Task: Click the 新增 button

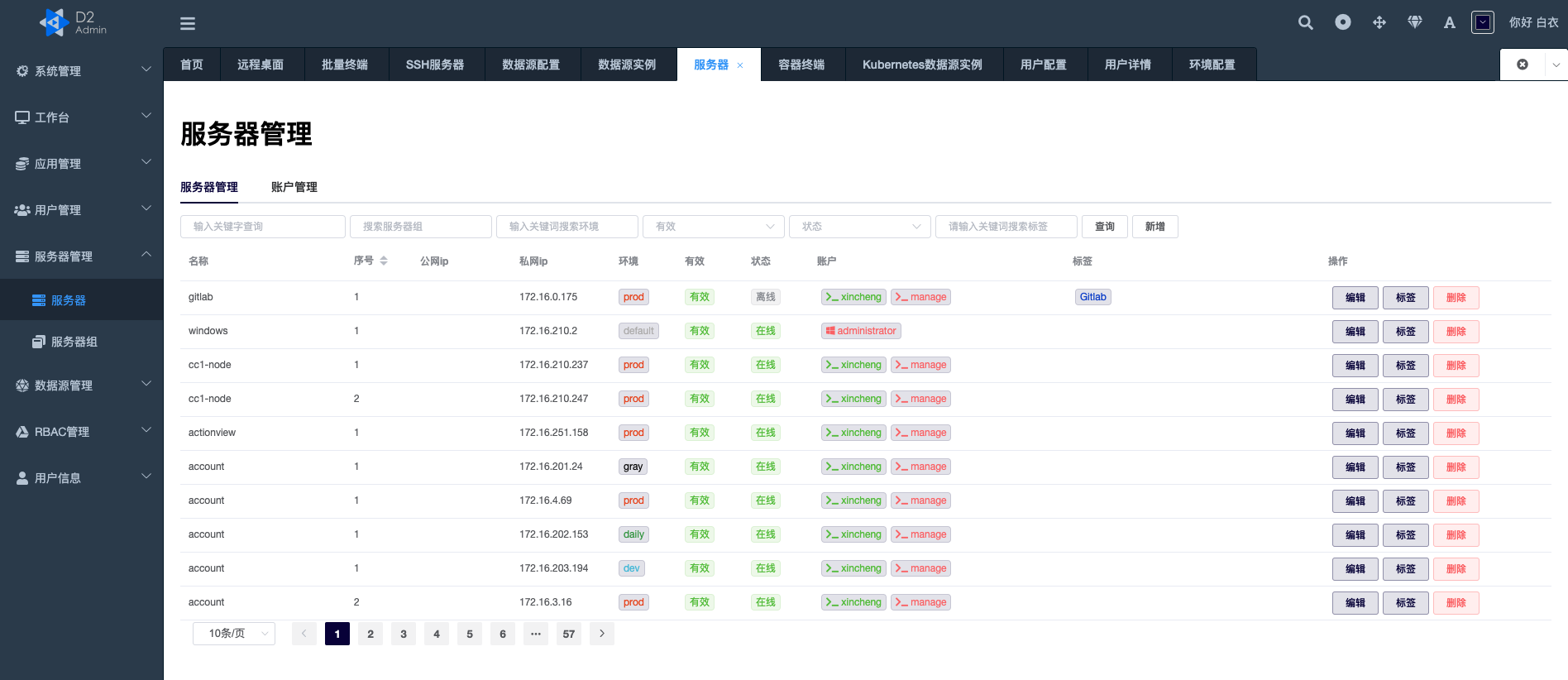Action: 1155,227
